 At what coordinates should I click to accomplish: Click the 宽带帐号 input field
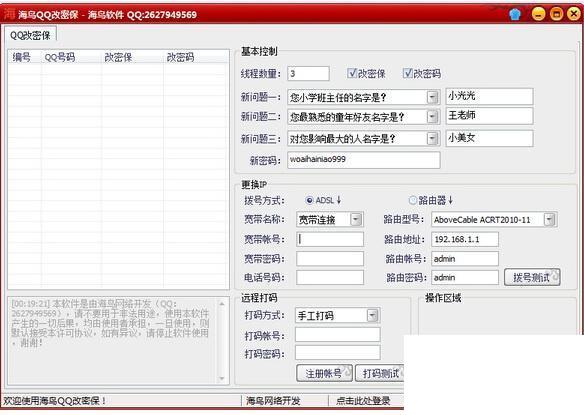pyautogui.click(x=330, y=239)
